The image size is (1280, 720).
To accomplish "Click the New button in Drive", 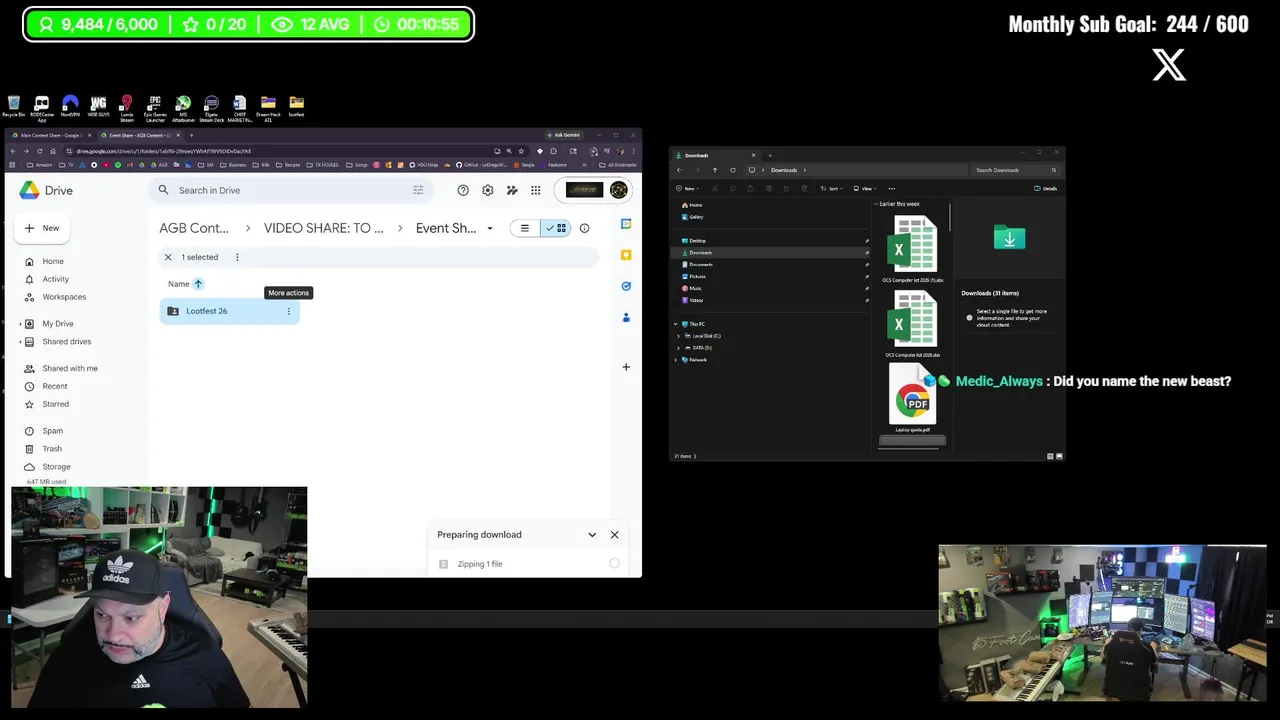I will pyautogui.click(x=42, y=228).
